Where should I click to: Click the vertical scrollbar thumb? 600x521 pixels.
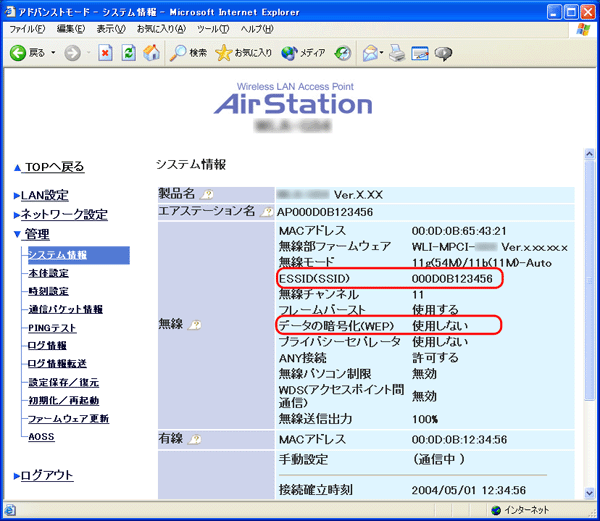pos(589,280)
